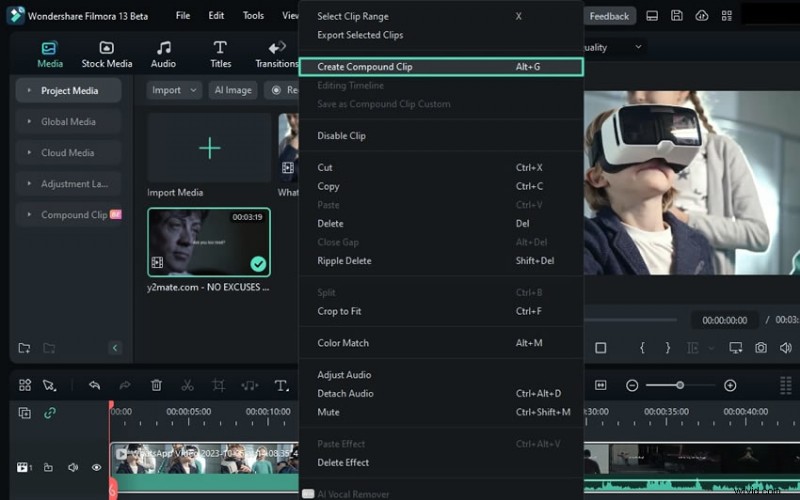Select the y2mate.com video thumbnail
Viewport: 800px width, 500px height.
(x=209, y=242)
